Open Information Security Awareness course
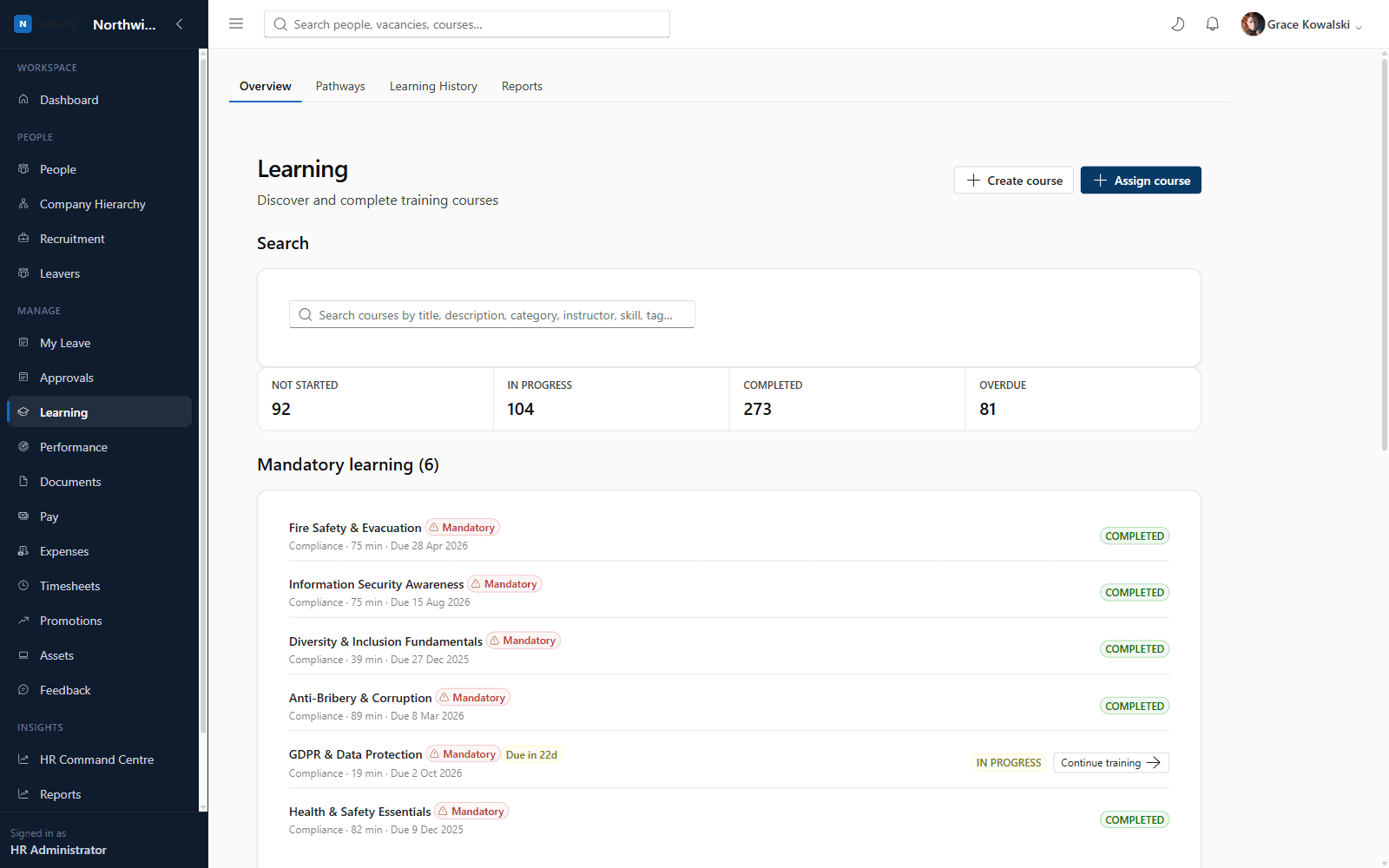The height and width of the screenshot is (868, 1389). pos(376,584)
